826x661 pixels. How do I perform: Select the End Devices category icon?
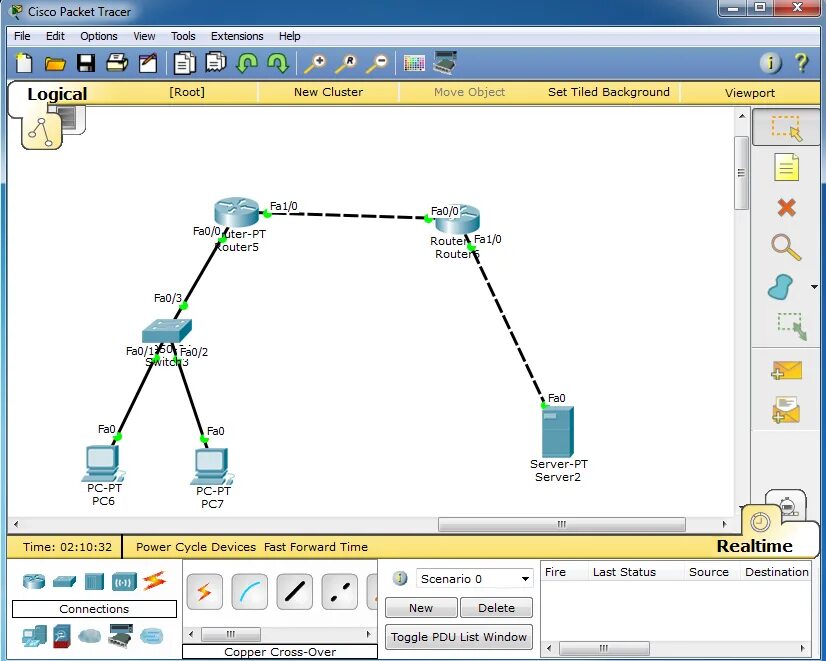point(34,636)
